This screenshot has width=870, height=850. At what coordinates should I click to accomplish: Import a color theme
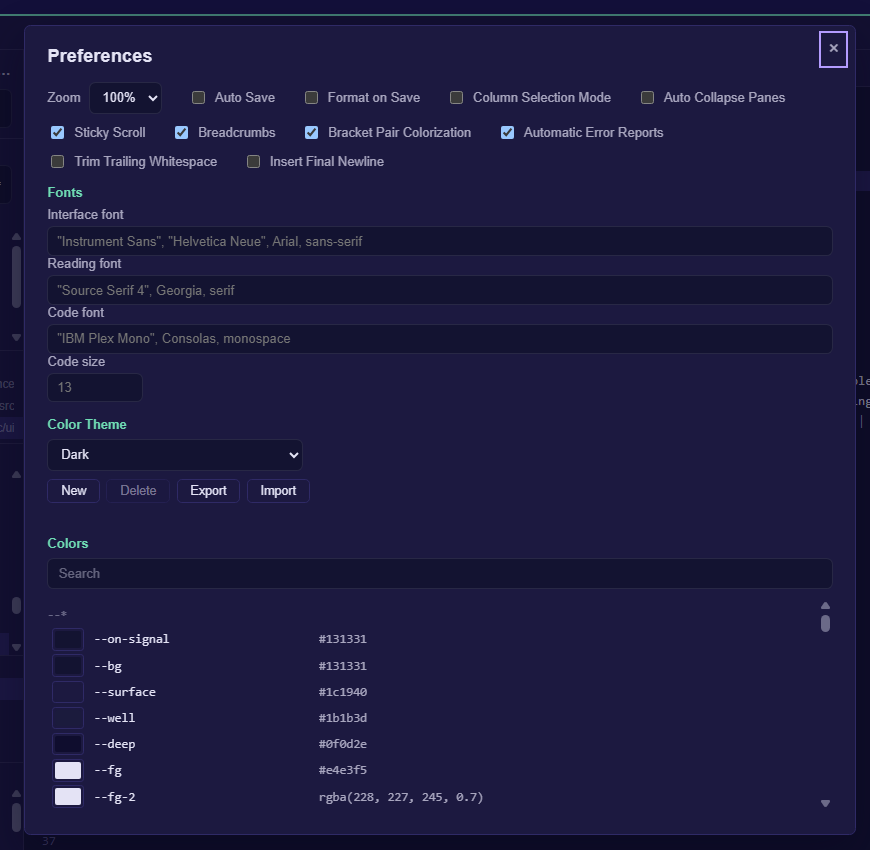tap(278, 491)
